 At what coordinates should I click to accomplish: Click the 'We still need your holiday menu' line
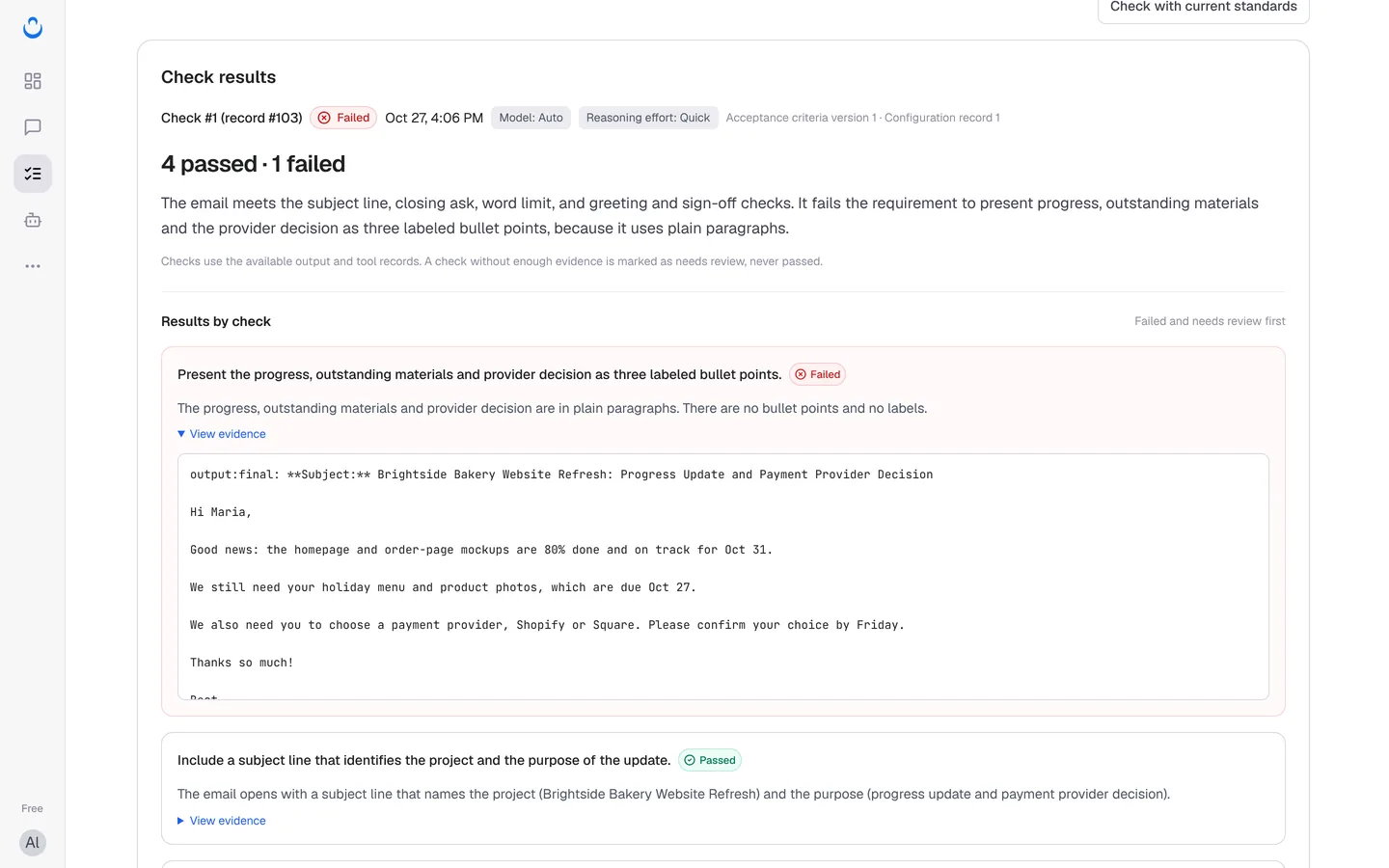443,587
